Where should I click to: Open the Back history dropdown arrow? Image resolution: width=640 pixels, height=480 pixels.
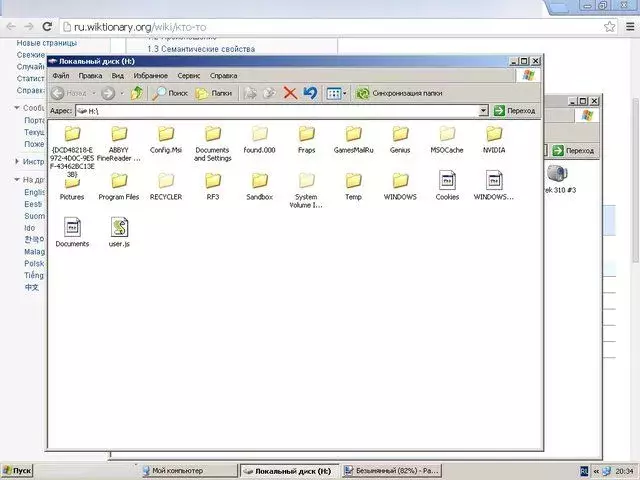click(93, 93)
